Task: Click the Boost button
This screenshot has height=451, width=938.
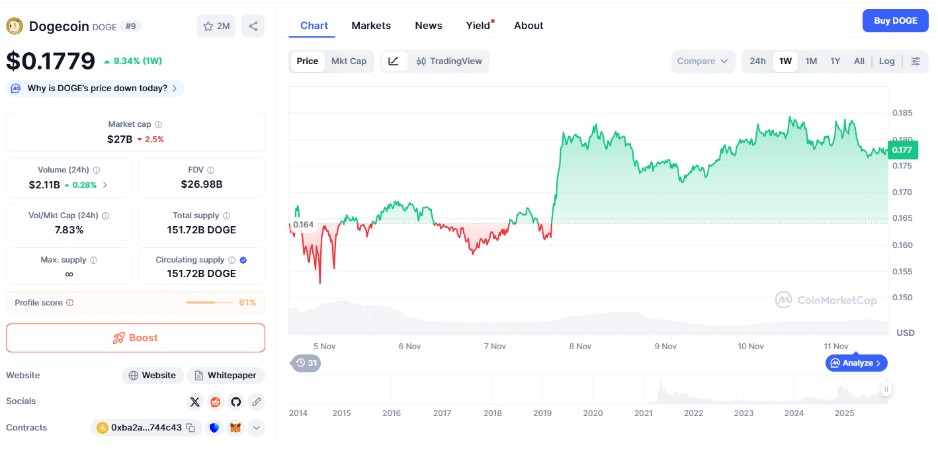Action: coord(136,338)
